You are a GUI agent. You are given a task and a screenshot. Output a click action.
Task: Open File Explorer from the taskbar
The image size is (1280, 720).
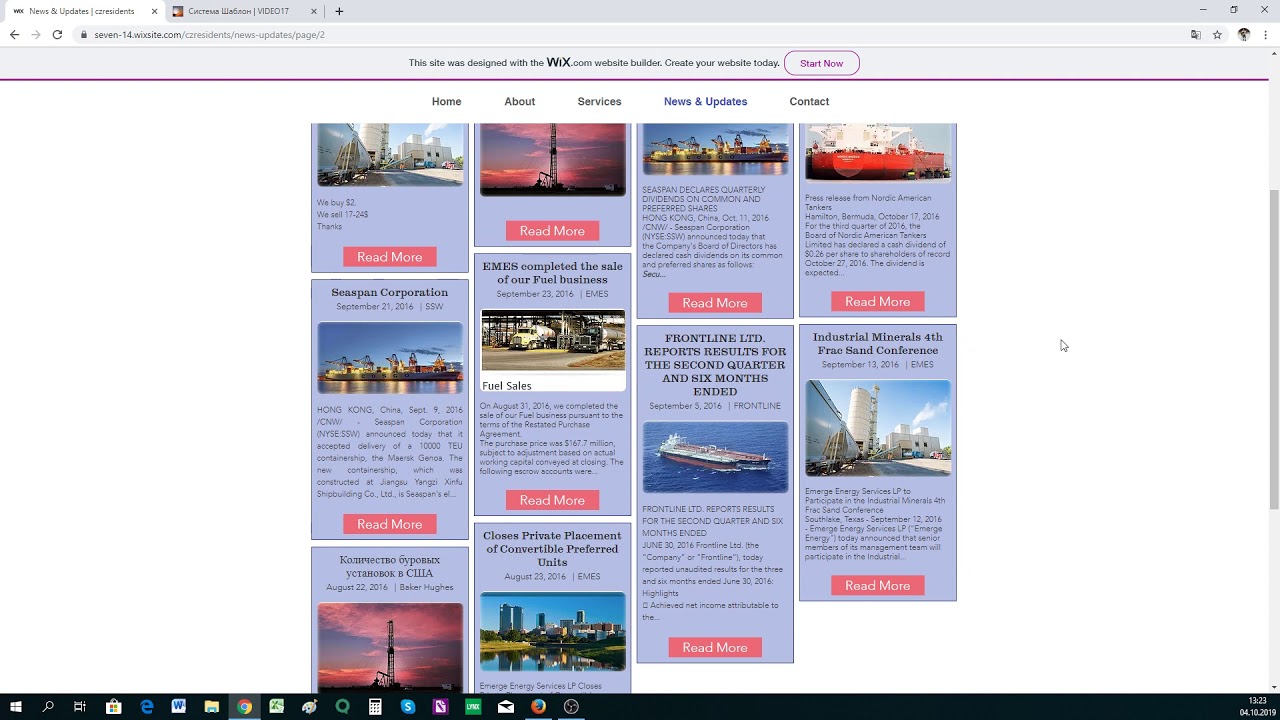pos(212,707)
